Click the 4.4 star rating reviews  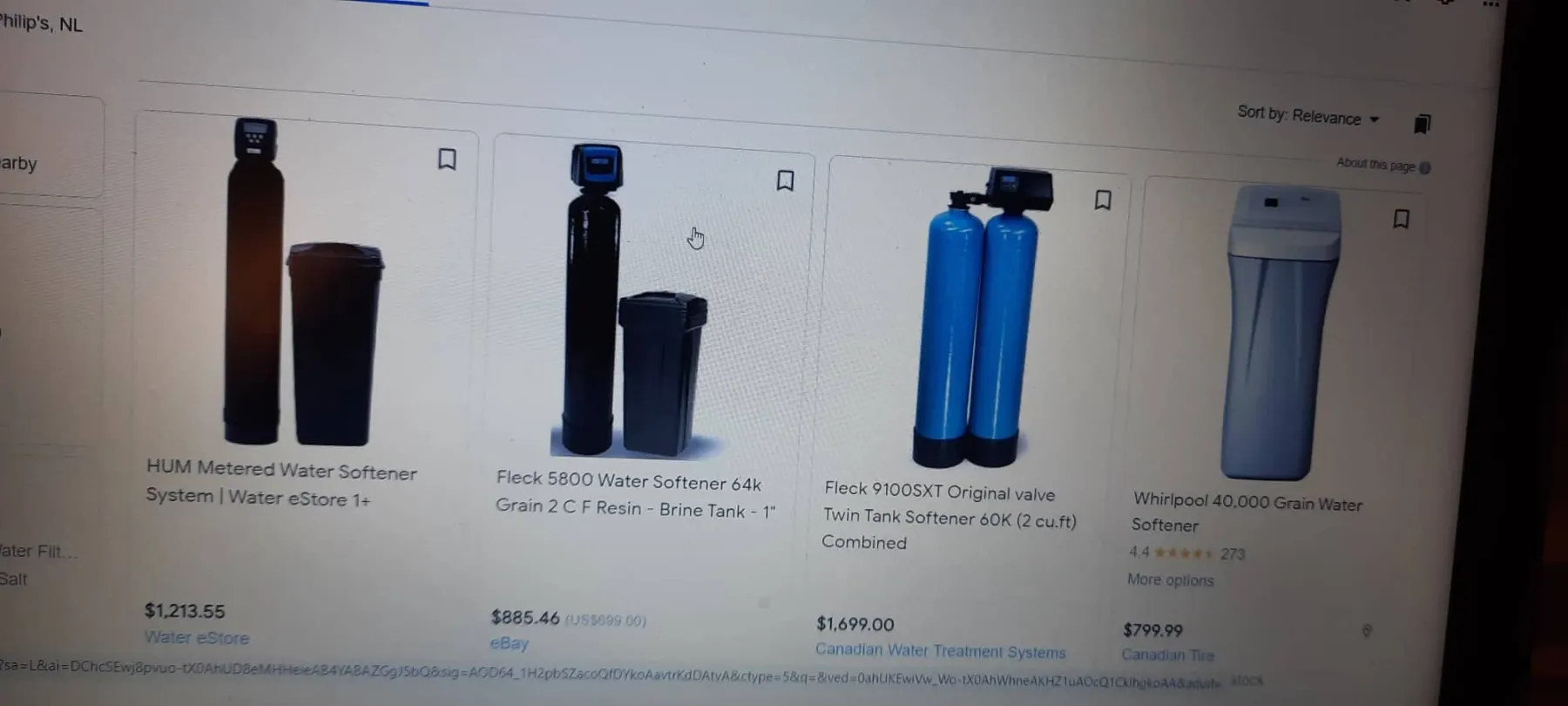click(x=1186, y=553)
